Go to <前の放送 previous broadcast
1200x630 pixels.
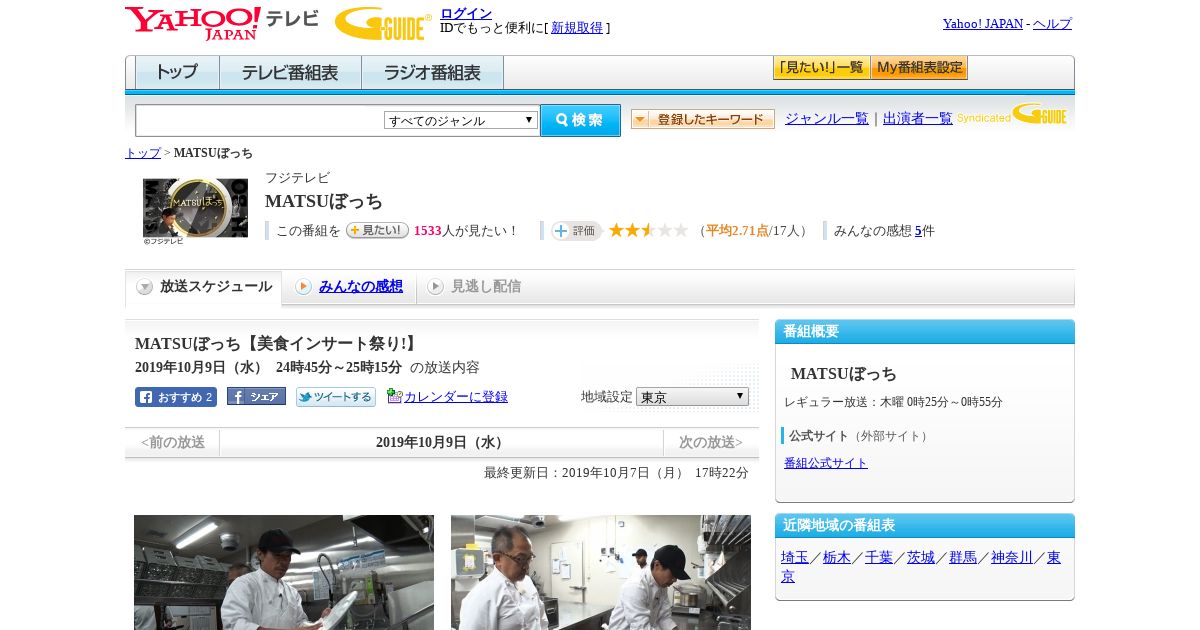[173, 442]
